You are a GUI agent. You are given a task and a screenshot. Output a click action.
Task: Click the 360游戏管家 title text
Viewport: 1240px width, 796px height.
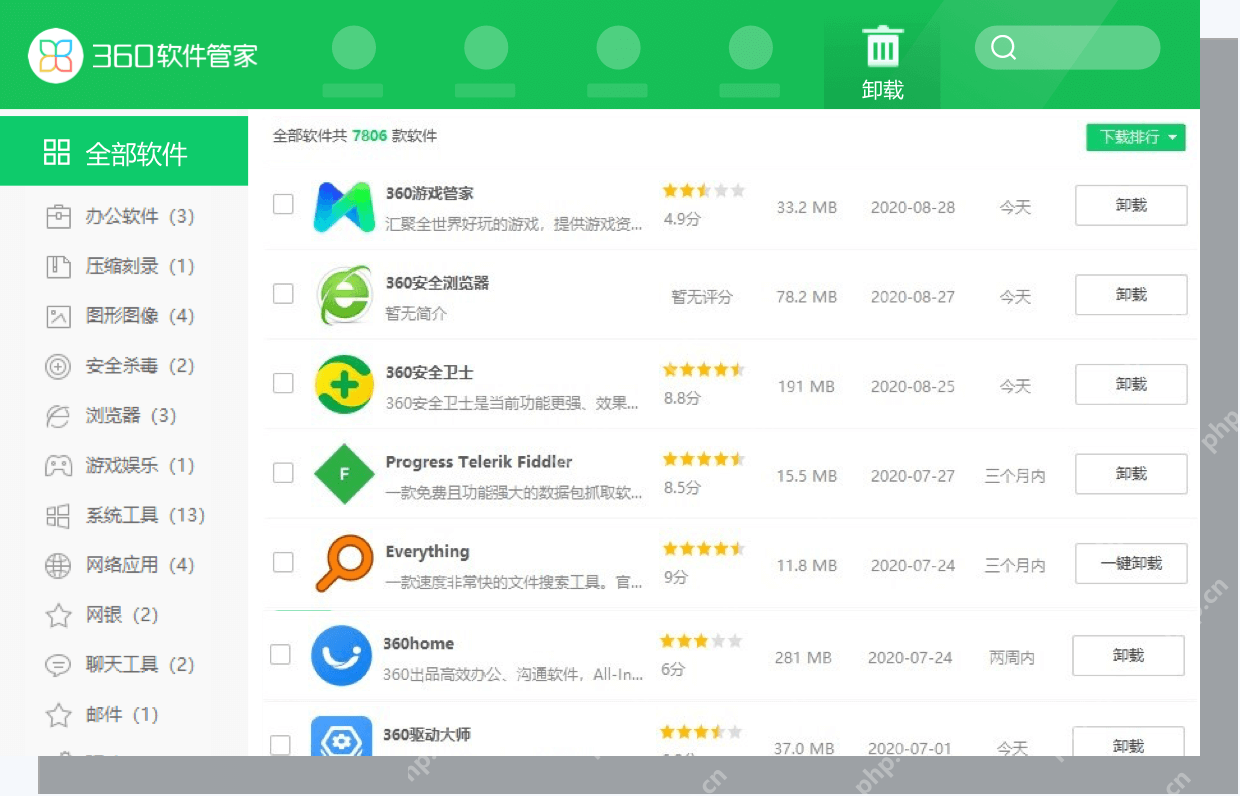429,193
